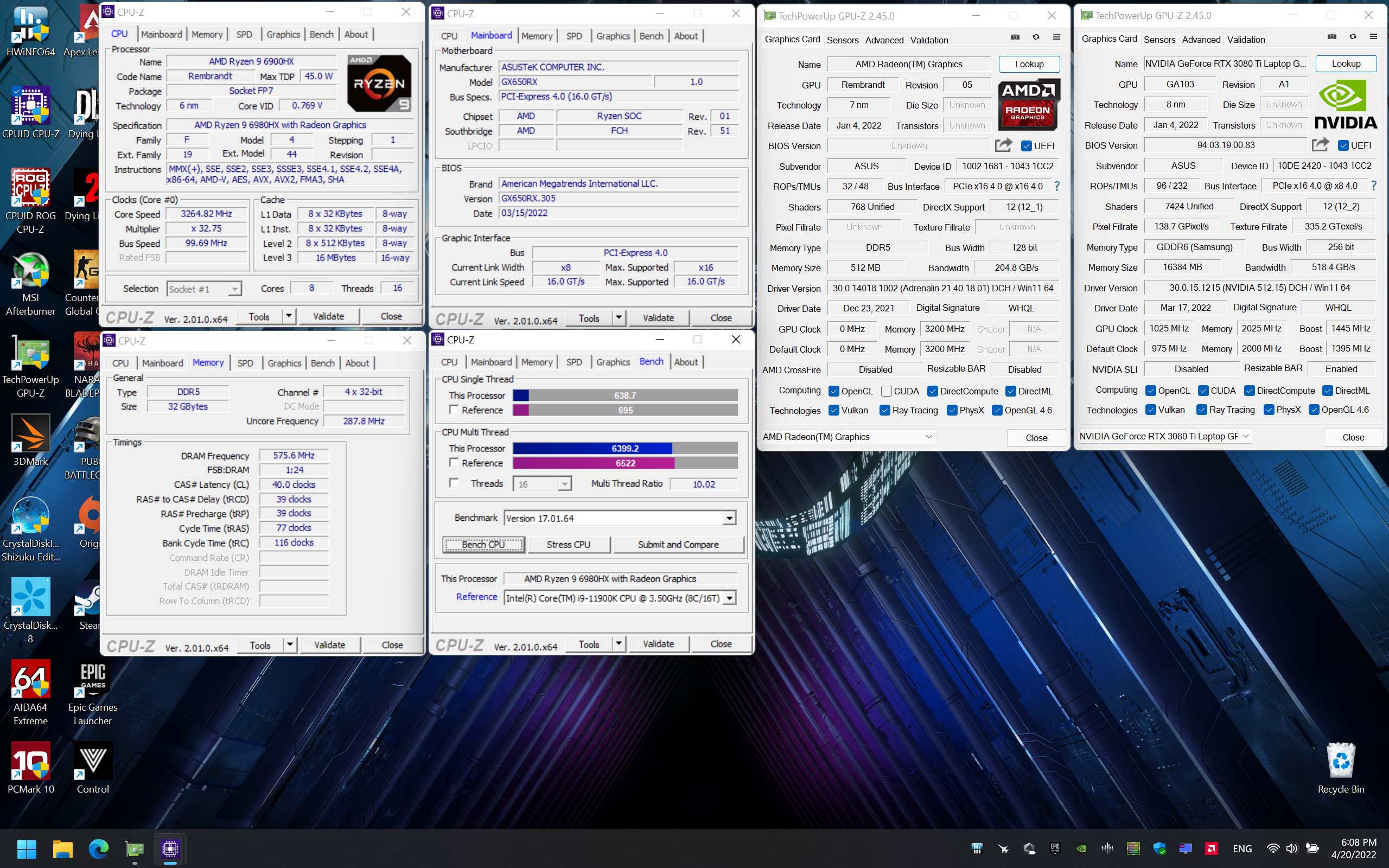Open Reference processor dropdown list
This screenshot has width=1389, height=868.
click(x=729, y=598)
